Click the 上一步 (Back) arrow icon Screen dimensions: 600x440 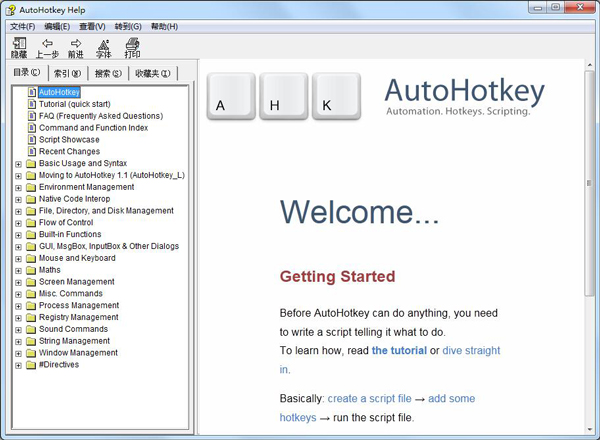point(47,44)
